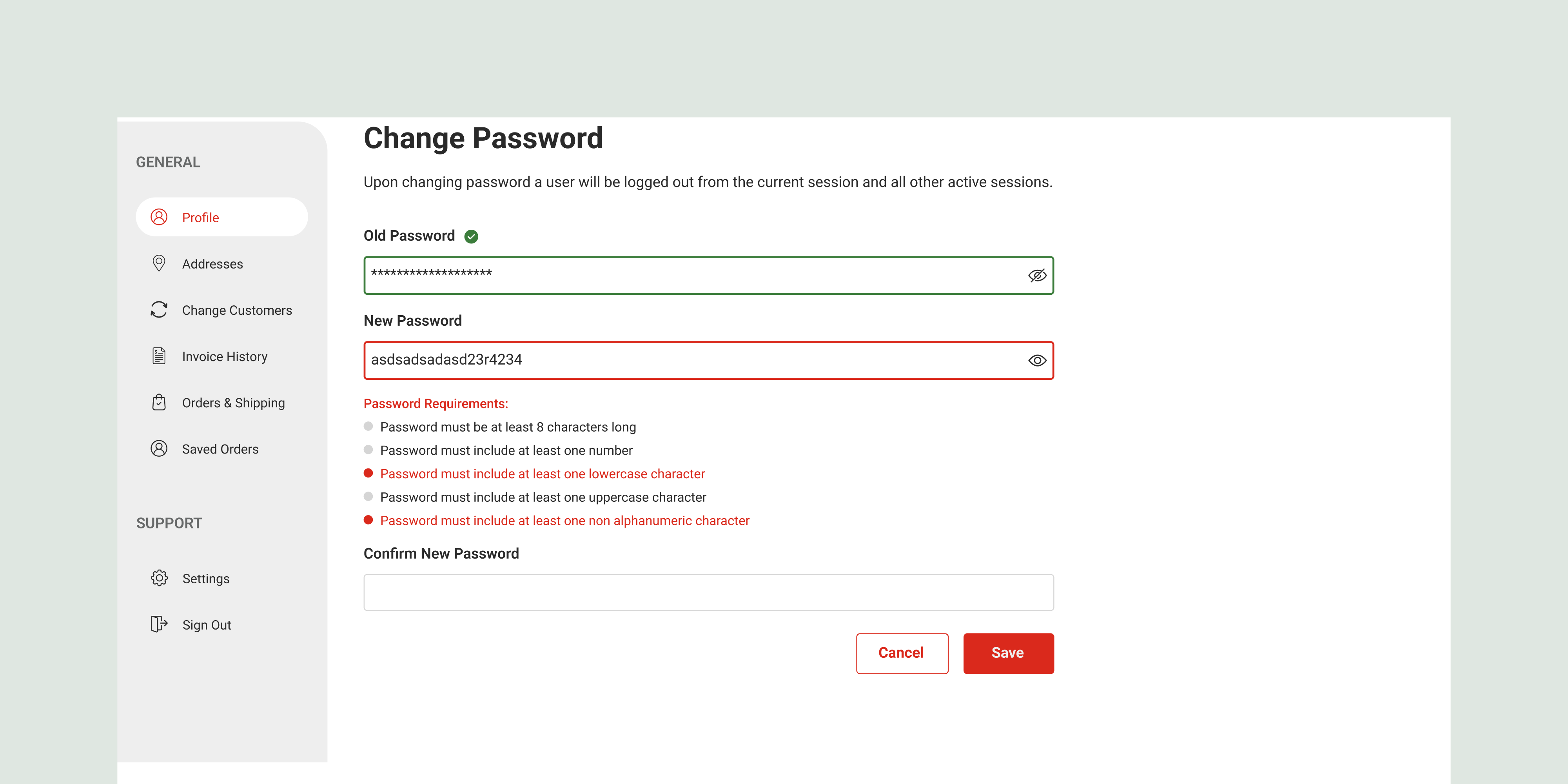Click the Sign Out door icon
This screenshot has width=1568, height=784.
pyautogui.click(x=159, y=624)
